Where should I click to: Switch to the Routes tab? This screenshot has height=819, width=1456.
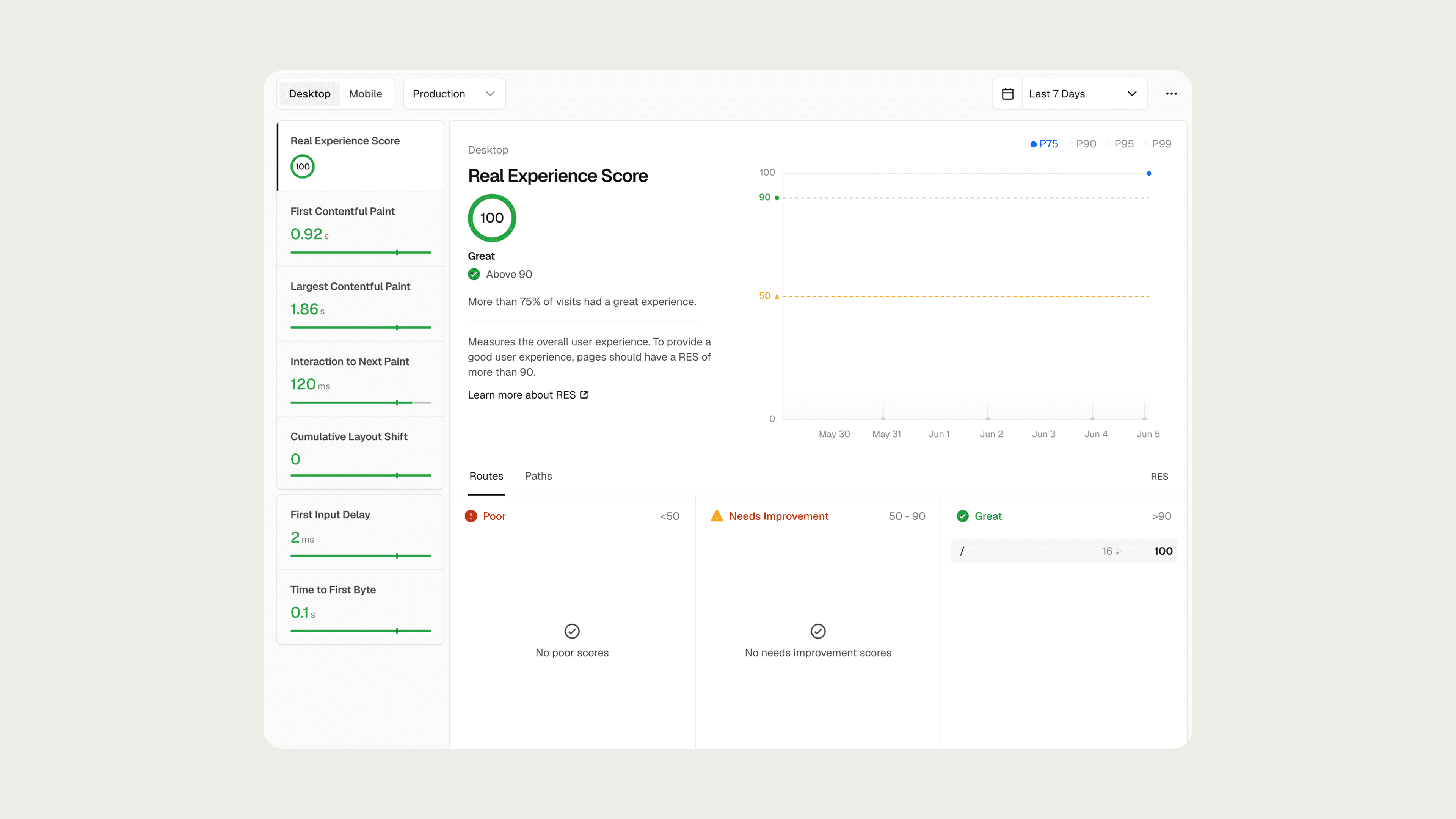486,476
